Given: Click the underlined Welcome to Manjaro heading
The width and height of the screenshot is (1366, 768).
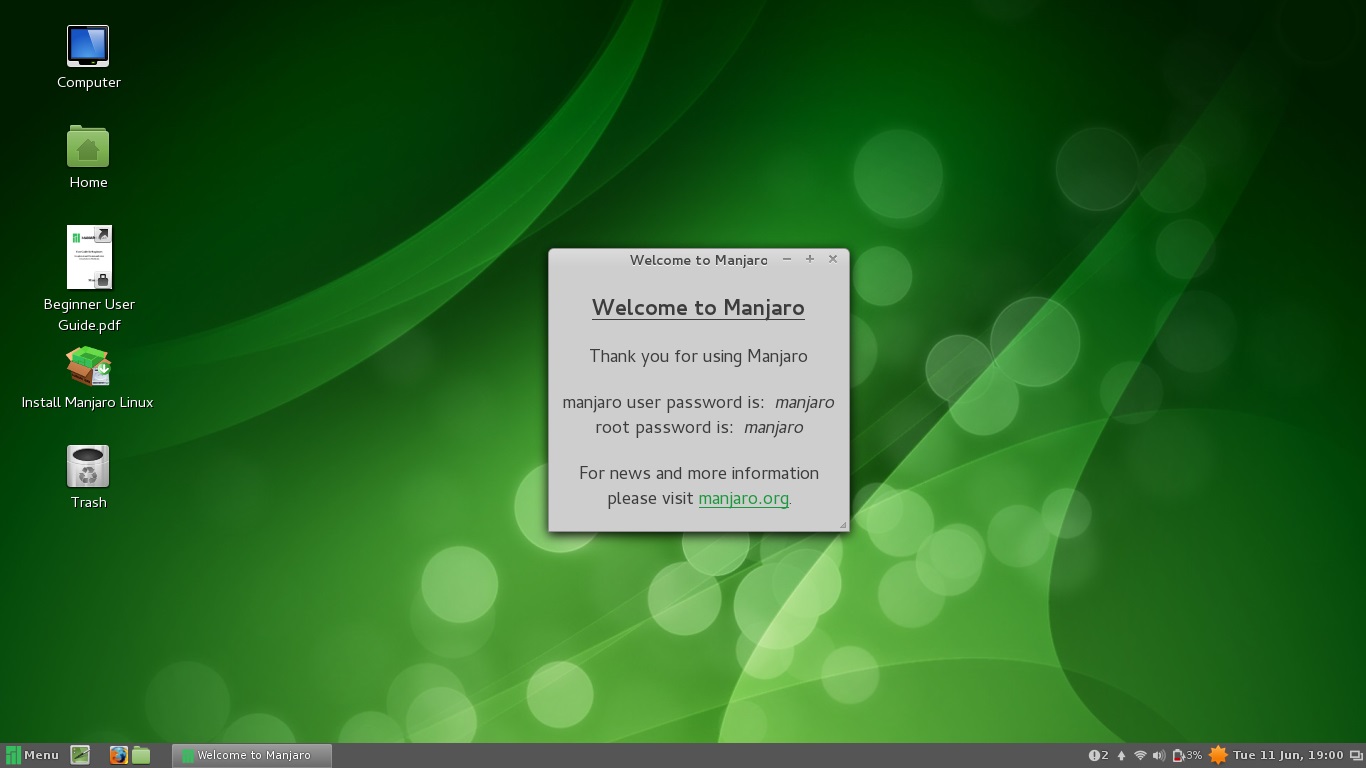Looking at the screenshot, I should 698,308.
